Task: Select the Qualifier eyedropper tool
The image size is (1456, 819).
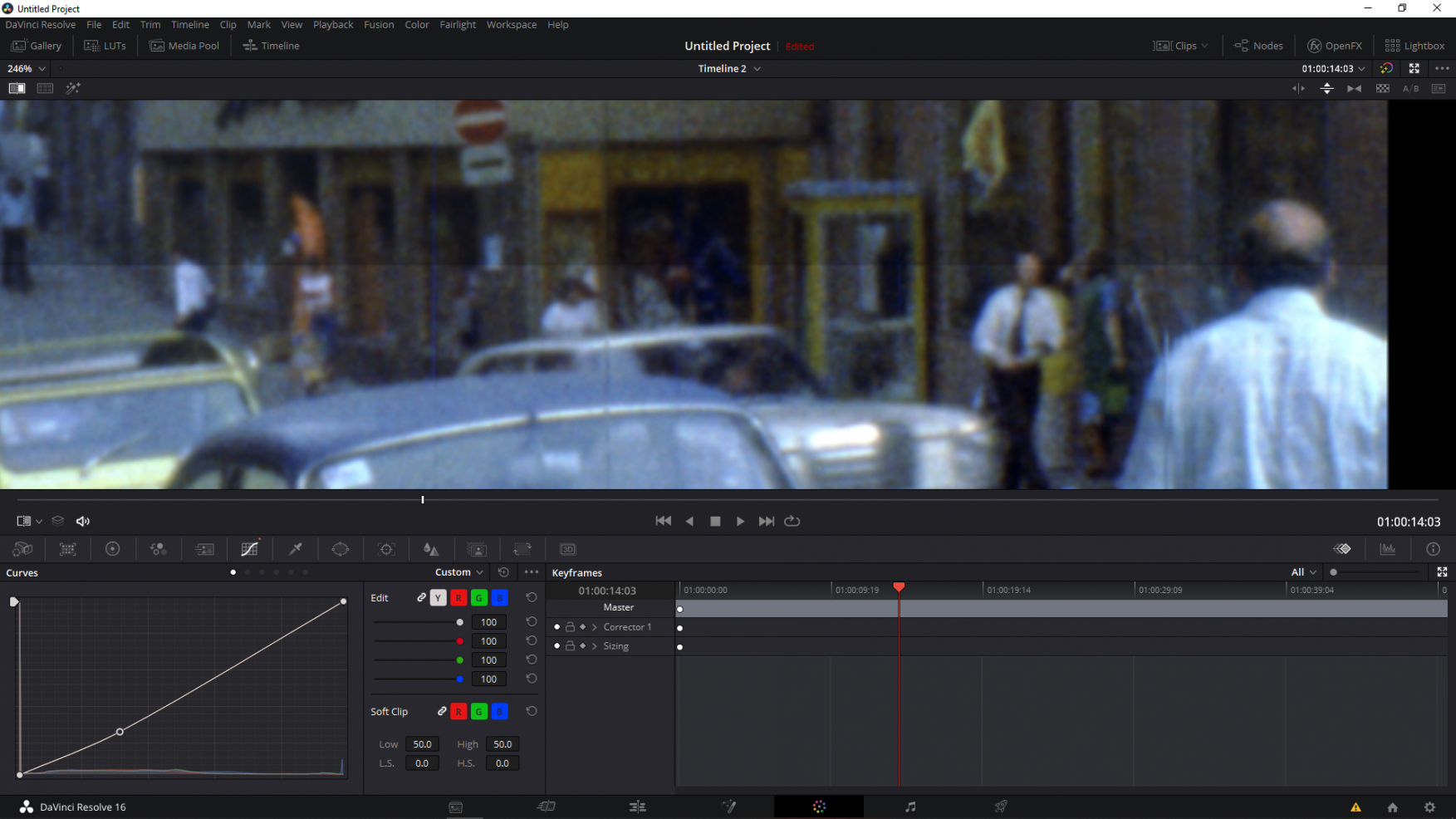Action: coord(295,549)
